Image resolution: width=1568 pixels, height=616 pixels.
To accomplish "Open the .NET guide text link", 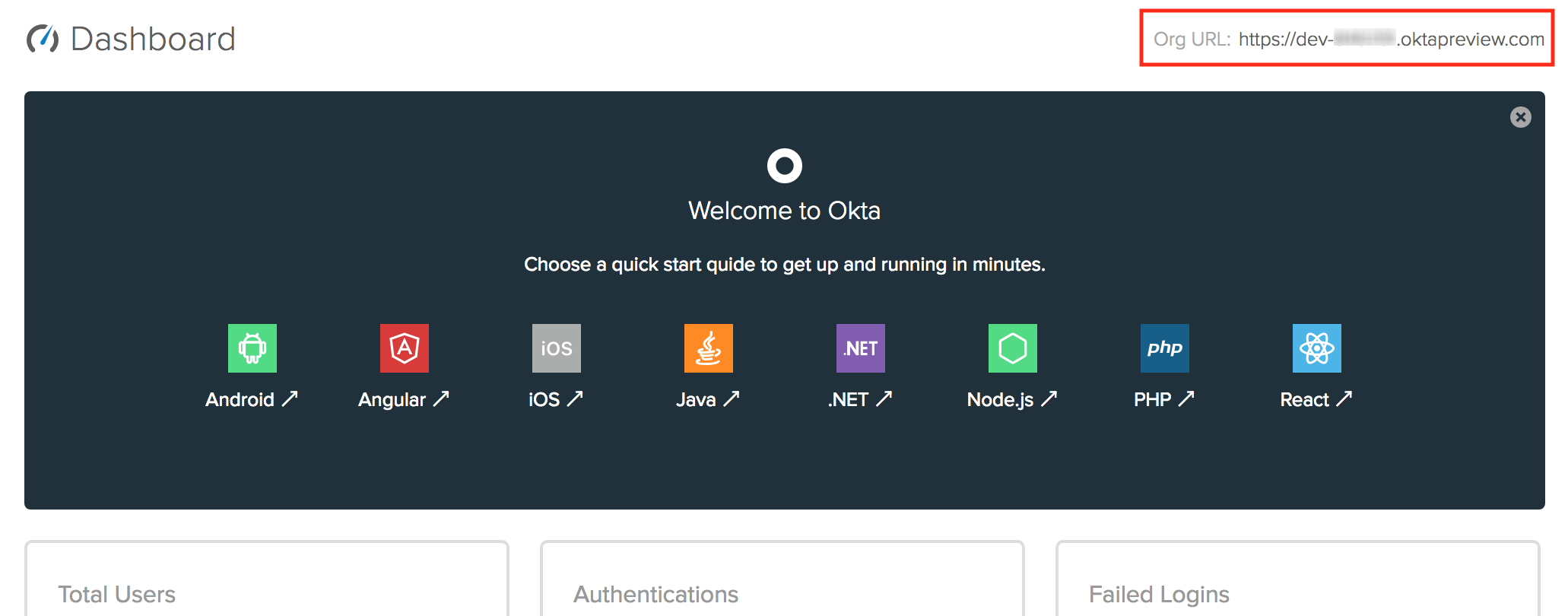I will (859, 399).
